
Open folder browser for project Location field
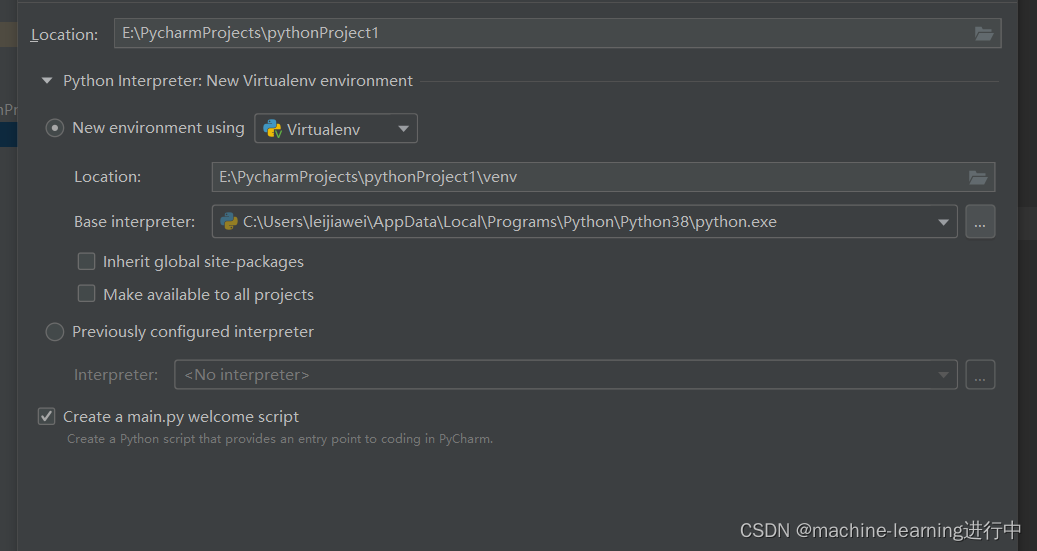pyautogui.click(x=983, y=33)
